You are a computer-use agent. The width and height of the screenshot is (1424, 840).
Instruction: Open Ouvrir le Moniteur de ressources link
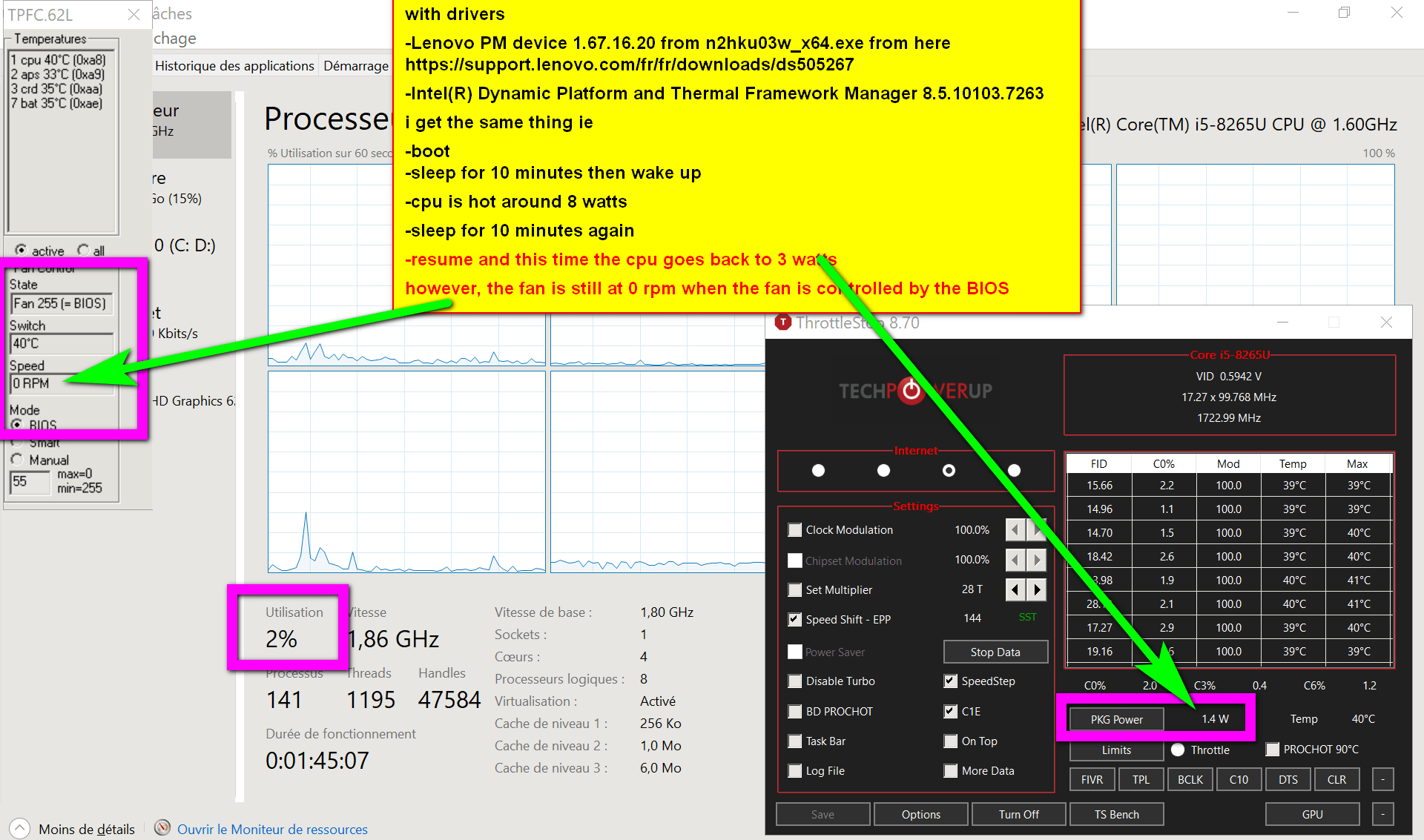272,829
